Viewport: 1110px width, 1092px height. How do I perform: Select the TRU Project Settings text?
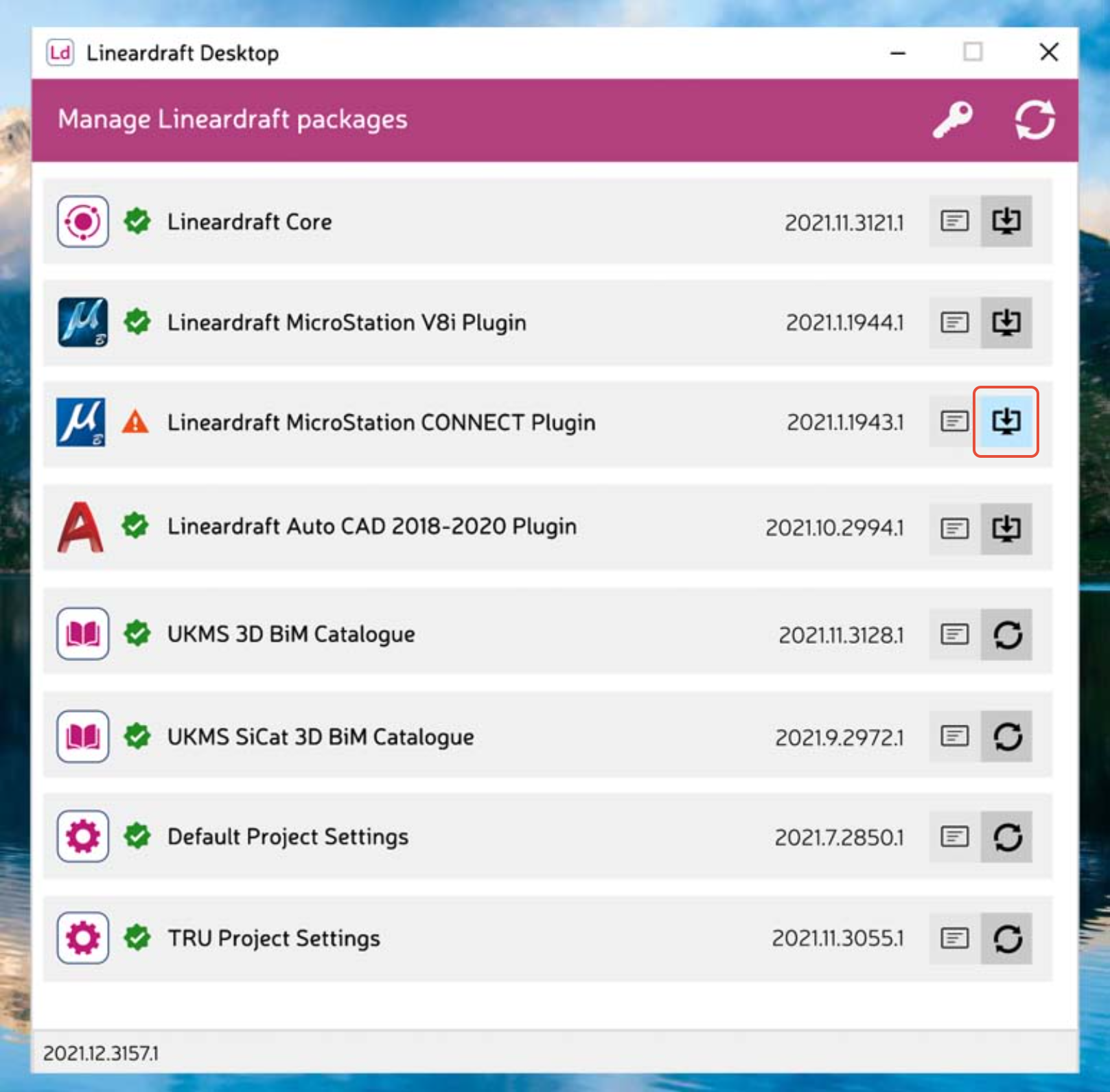(274, 939)
